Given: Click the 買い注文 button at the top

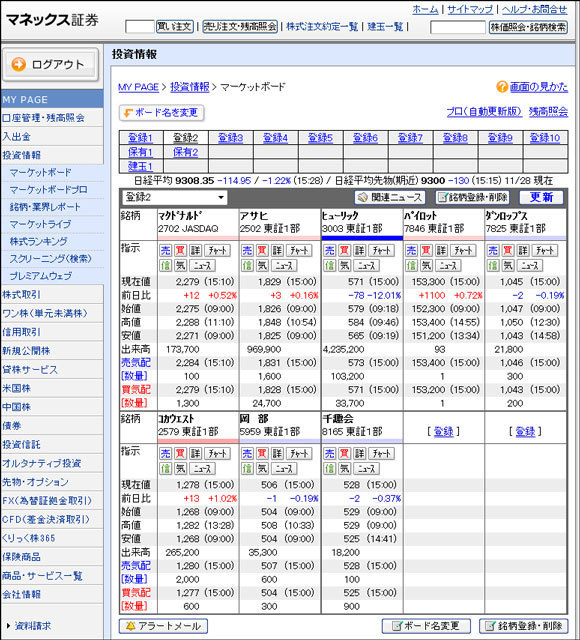Looking at the screenshot, I should (x=175, y=27).
